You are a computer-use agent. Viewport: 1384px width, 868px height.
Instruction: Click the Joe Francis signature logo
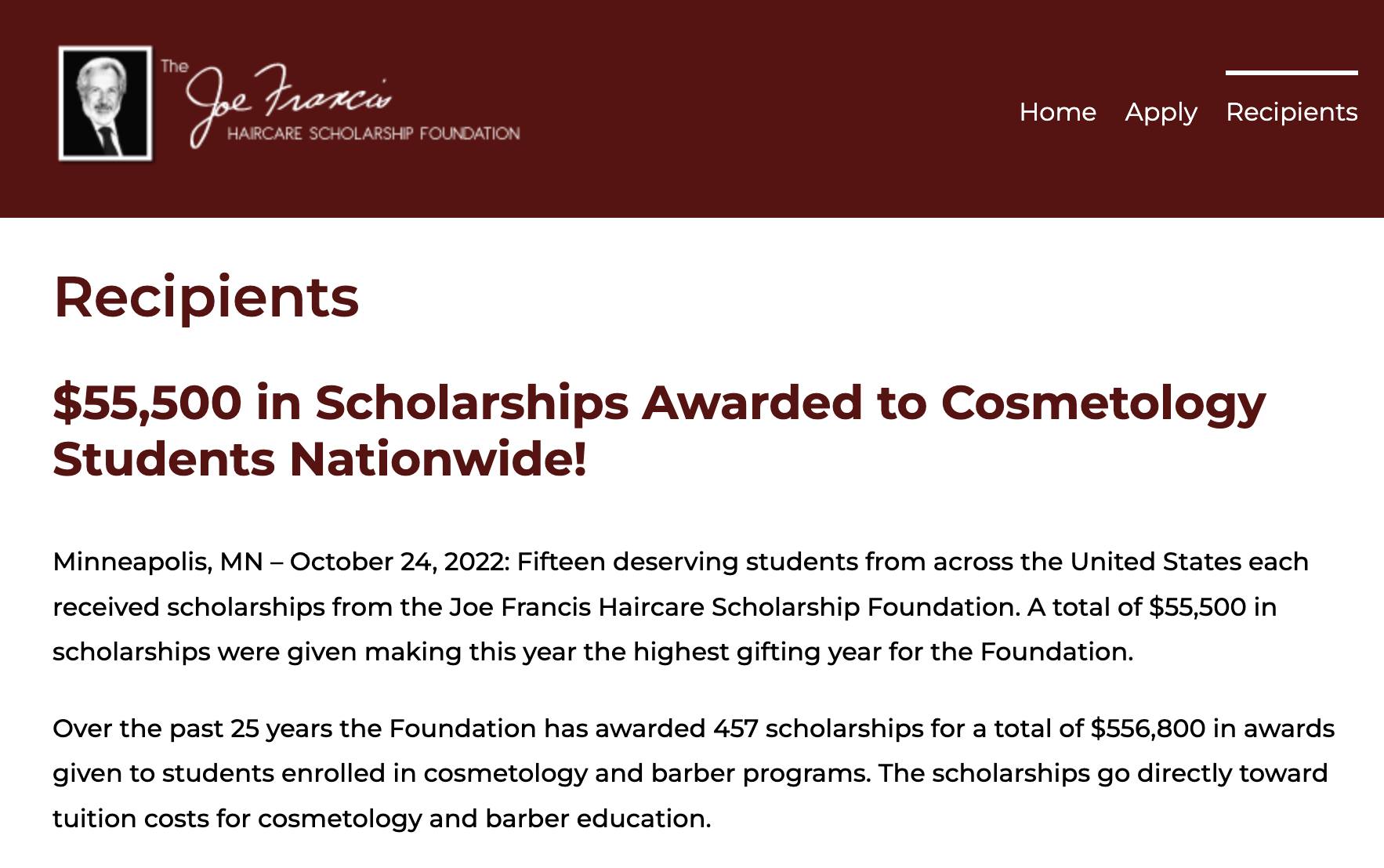click(287, 102)
